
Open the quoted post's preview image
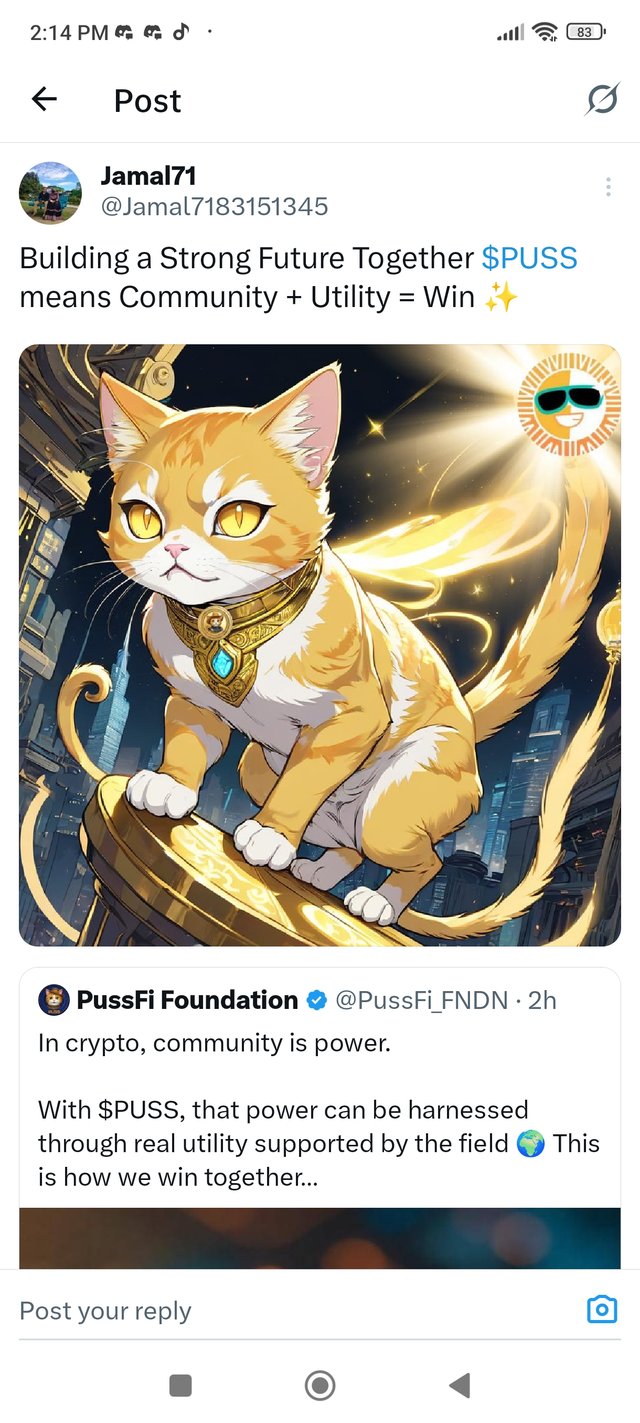pos(320,1238)
